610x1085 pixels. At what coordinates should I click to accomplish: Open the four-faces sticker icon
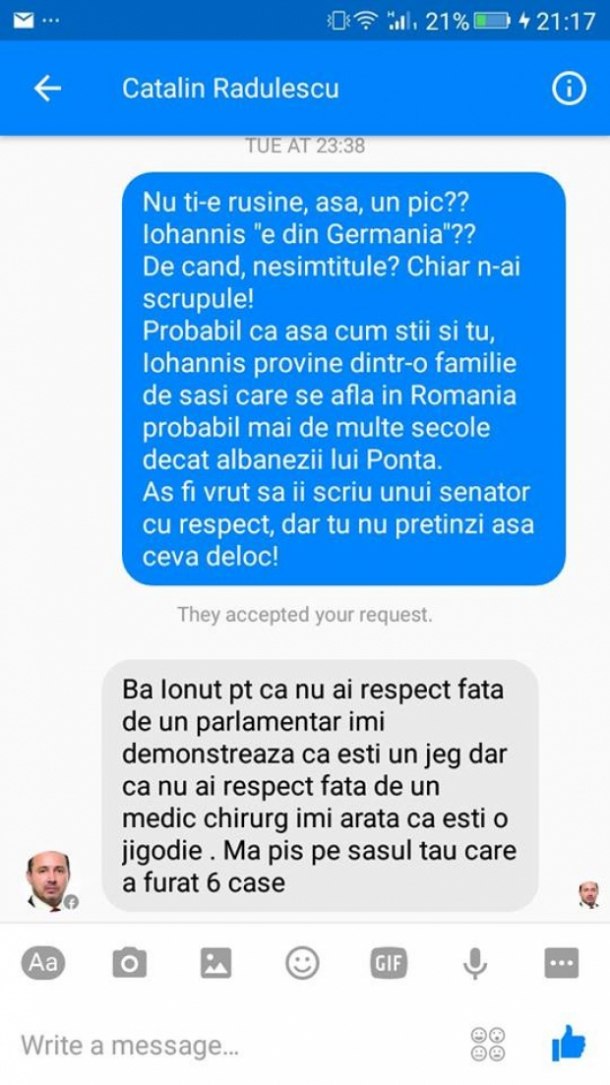point(488,1044)
